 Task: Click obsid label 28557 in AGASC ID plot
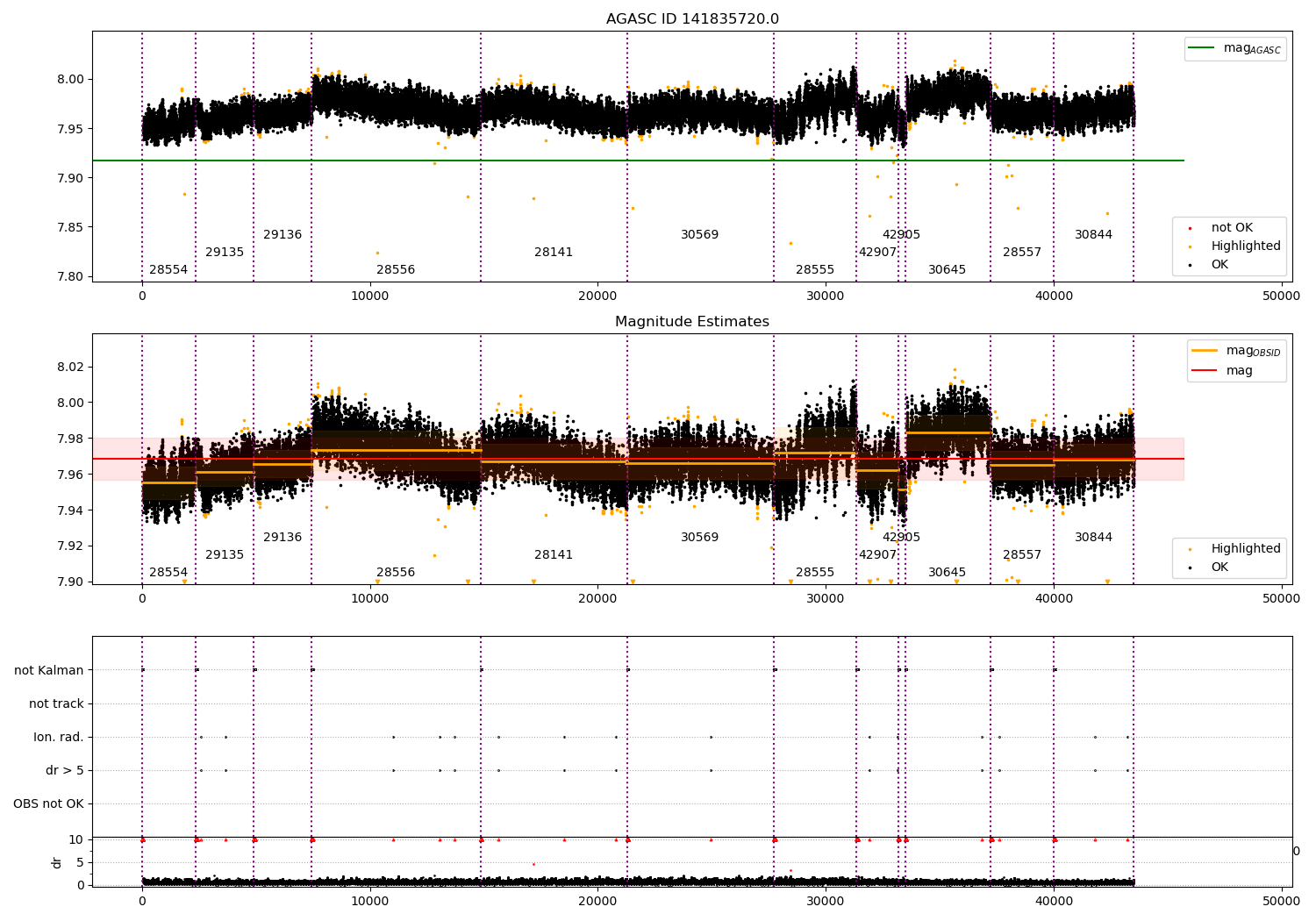click(x=1022, y=253)
